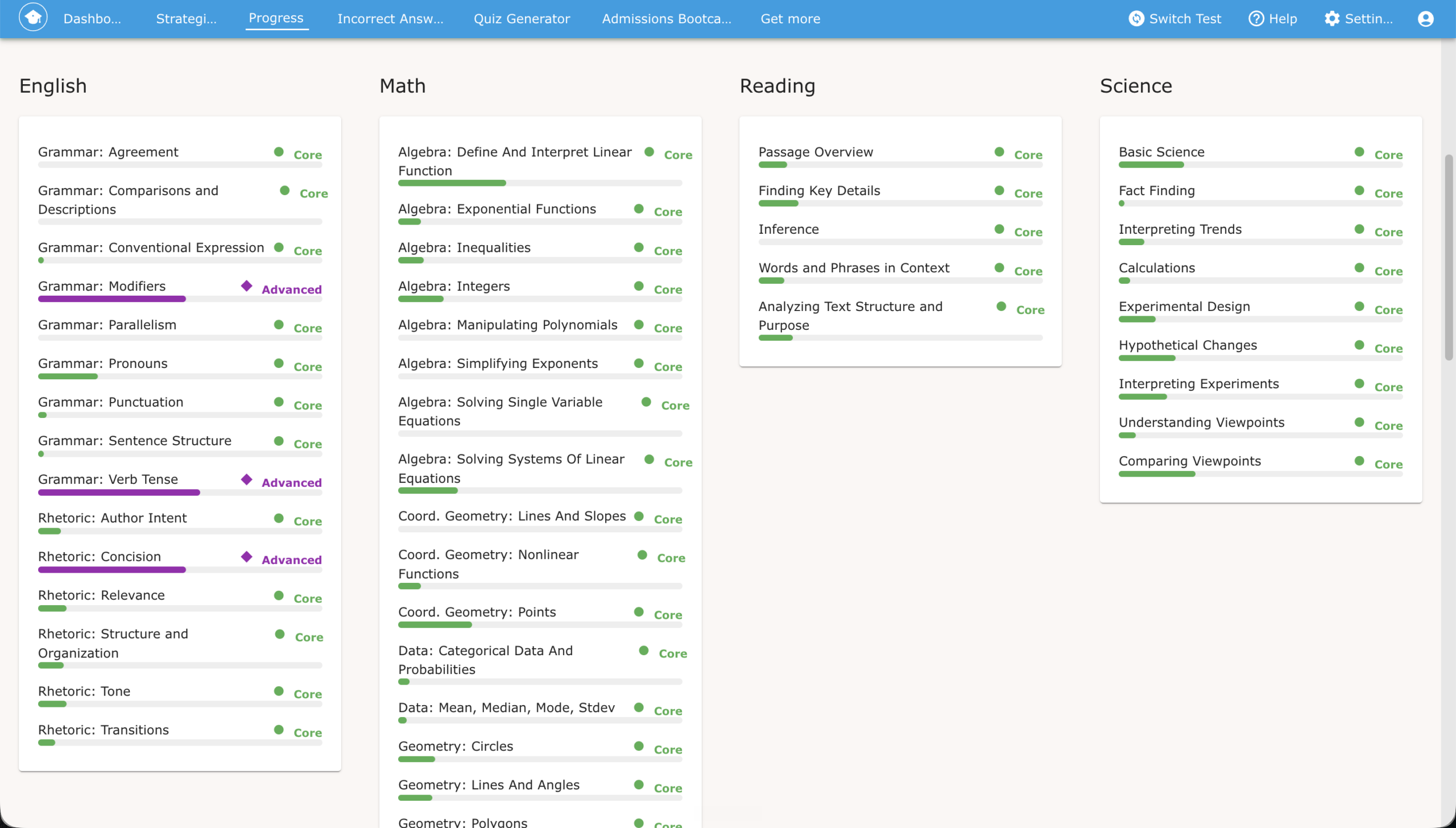Select Rhetoric: Author Intent skill

tap(112, 517)
